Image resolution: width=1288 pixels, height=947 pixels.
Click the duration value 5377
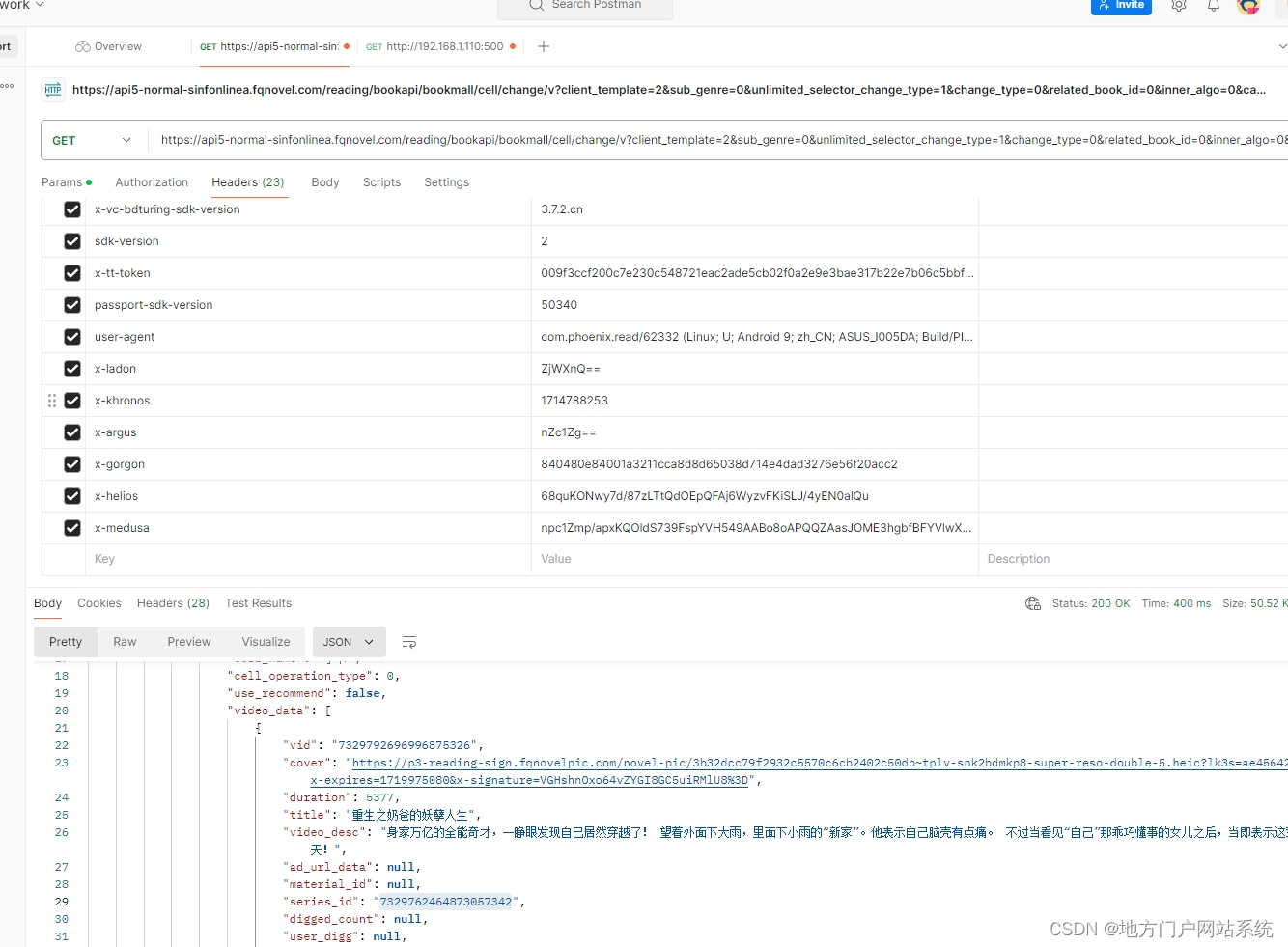click(x=379, y=797)
